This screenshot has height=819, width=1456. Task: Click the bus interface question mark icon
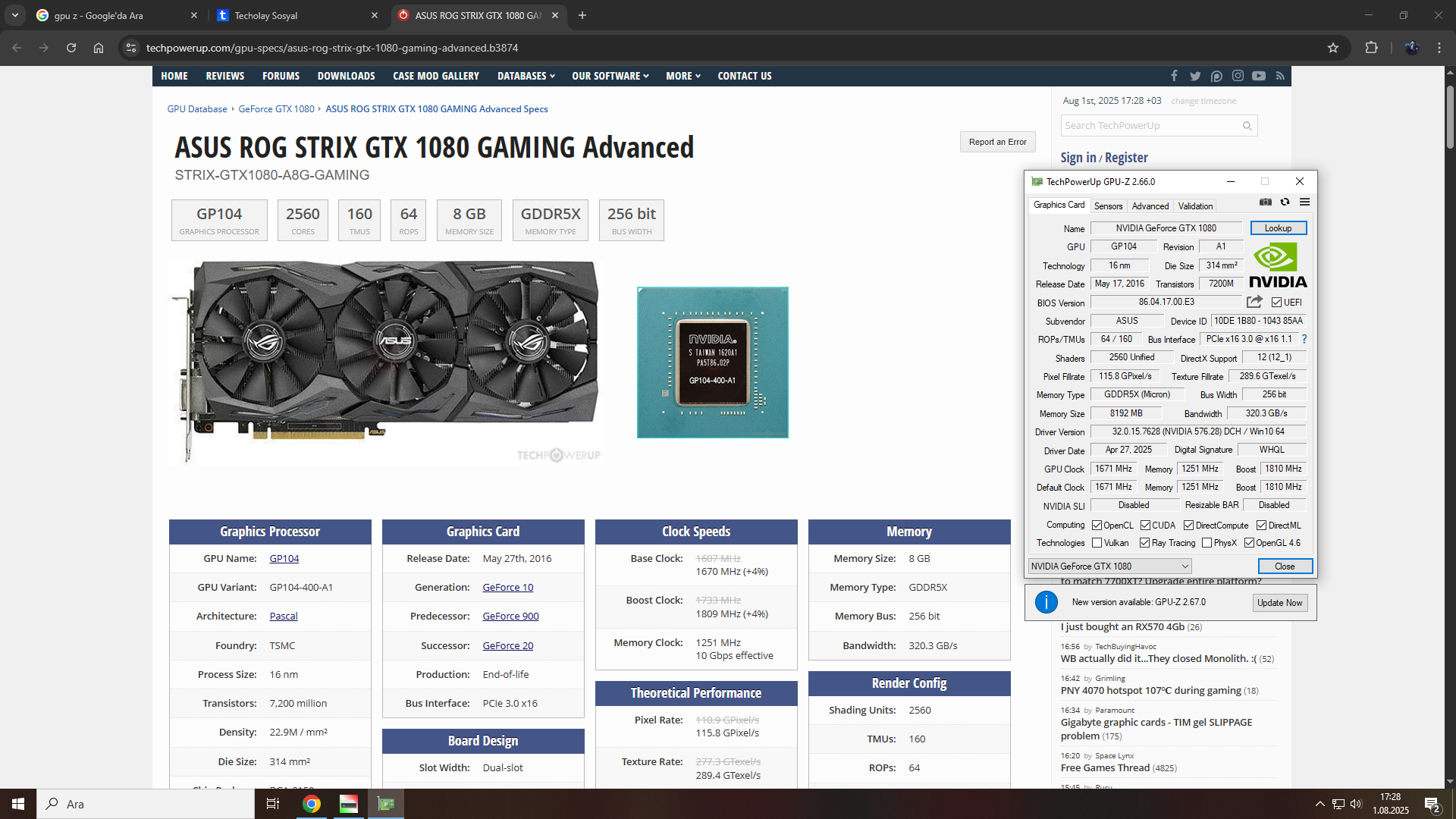pos(1304,339)
